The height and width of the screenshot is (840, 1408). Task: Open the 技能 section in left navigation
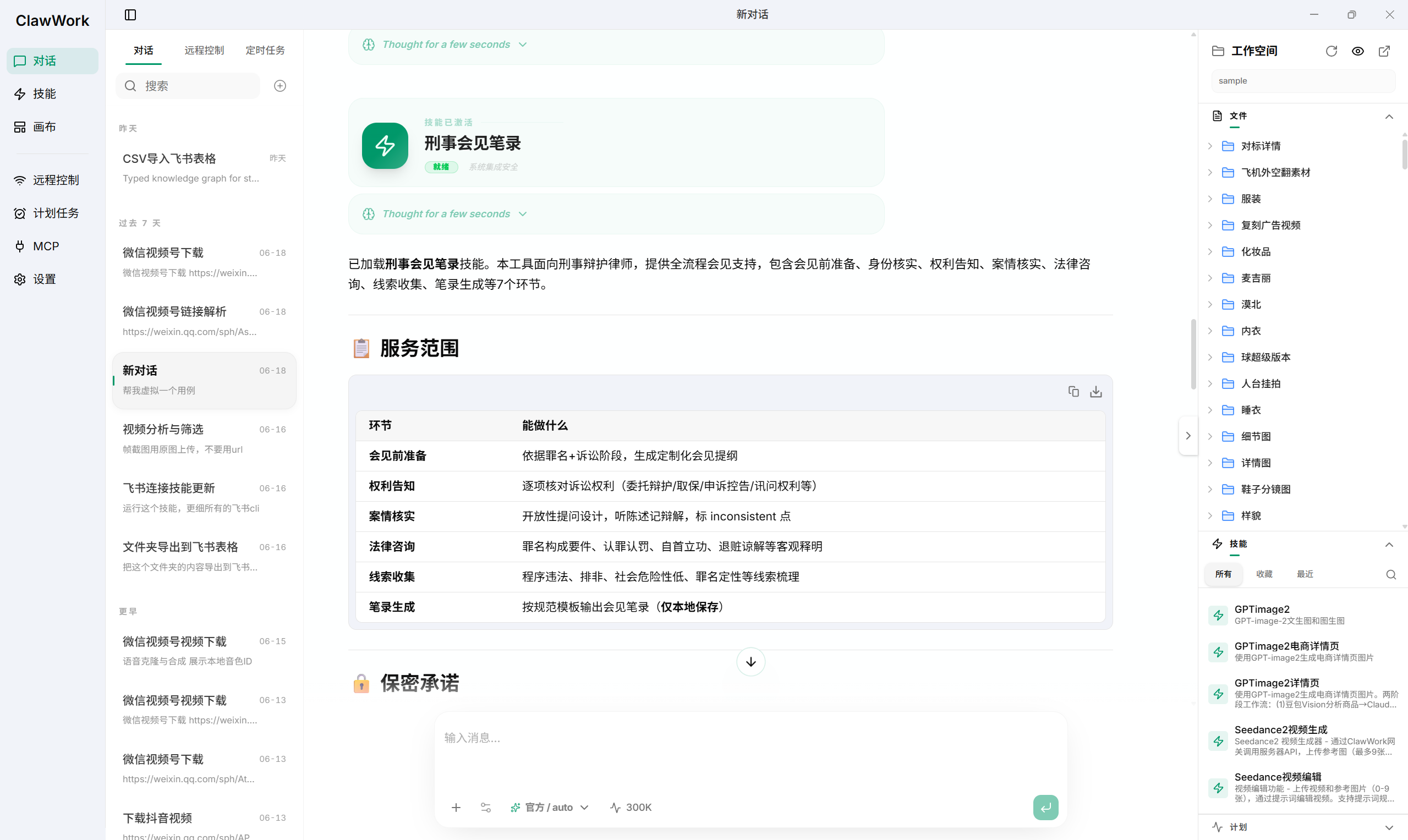(52, 94)
